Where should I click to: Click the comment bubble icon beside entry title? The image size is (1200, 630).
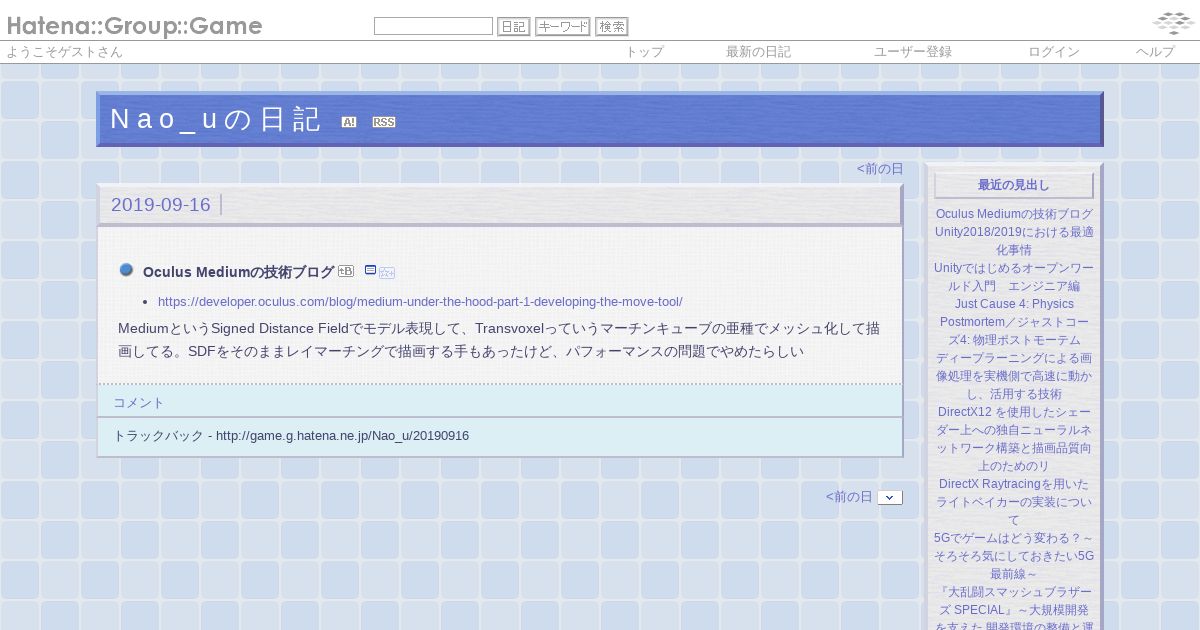tap(370, 270)
